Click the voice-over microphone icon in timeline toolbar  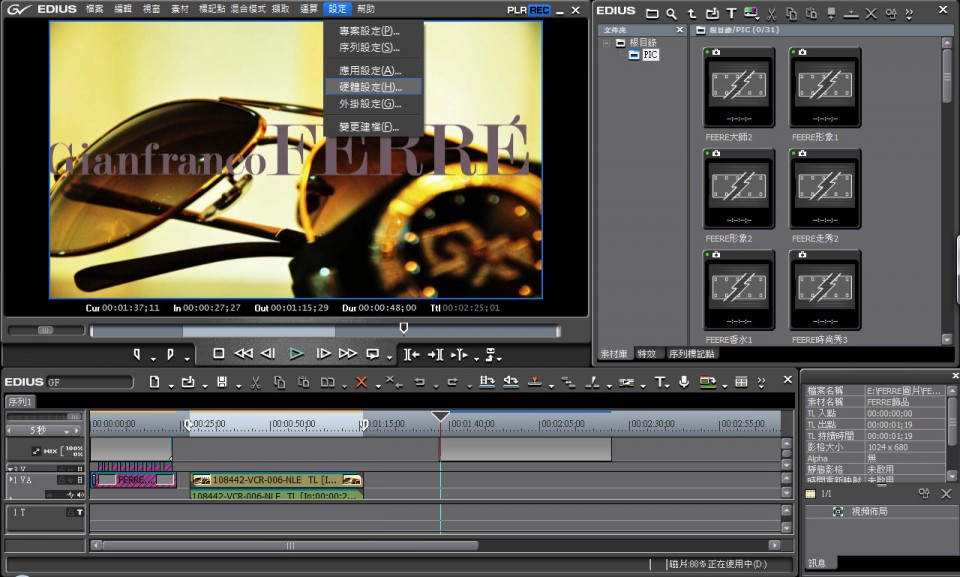tap(684, 382)
